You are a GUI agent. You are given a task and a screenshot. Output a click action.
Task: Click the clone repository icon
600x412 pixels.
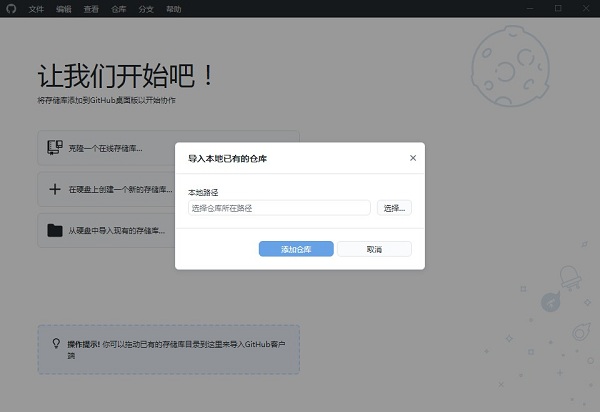pos(55,148)
